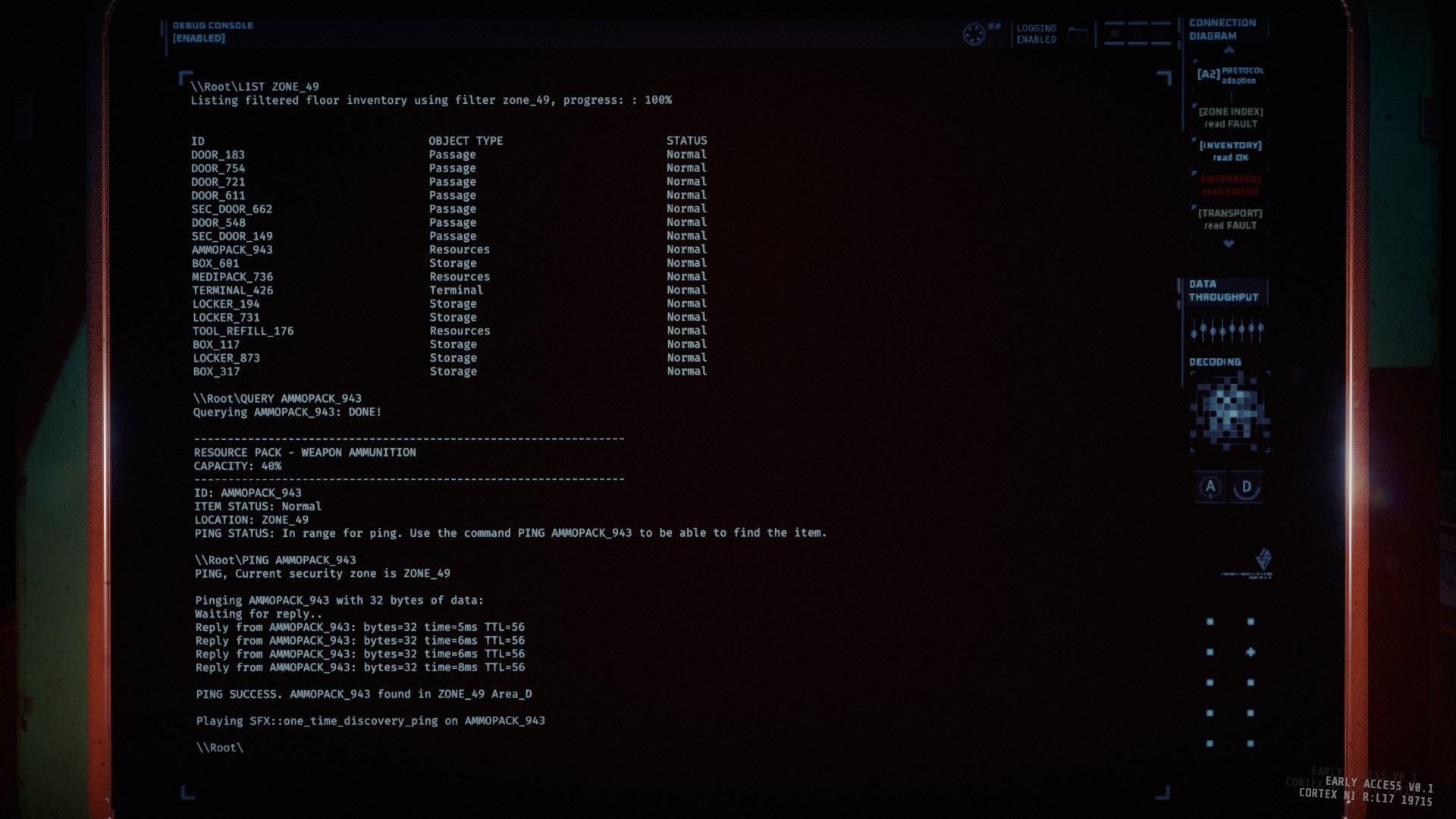
Task: Click the Normal status for BOX_317
Action: click(686, 371)
